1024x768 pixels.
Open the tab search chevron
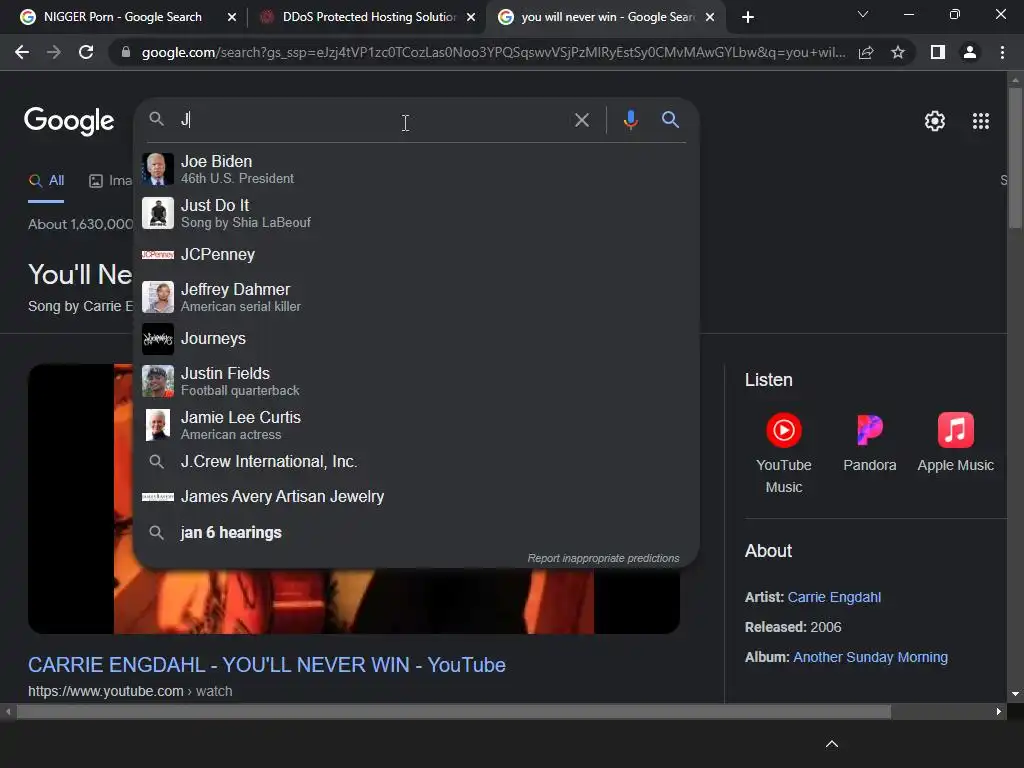863,14
